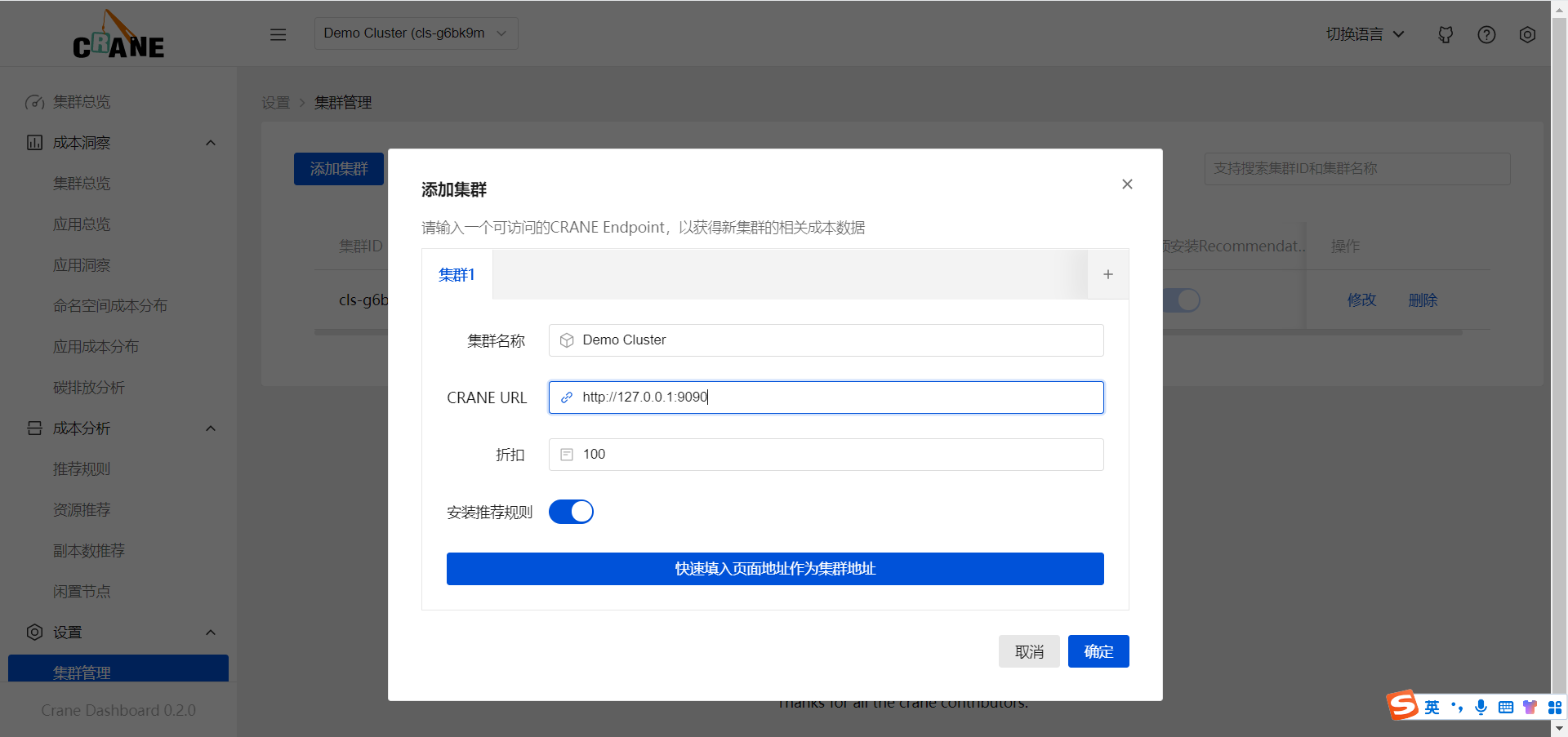The image size is (1568, 737).
Task: Click the 操作 column header
Action: tap(1345, 246)
